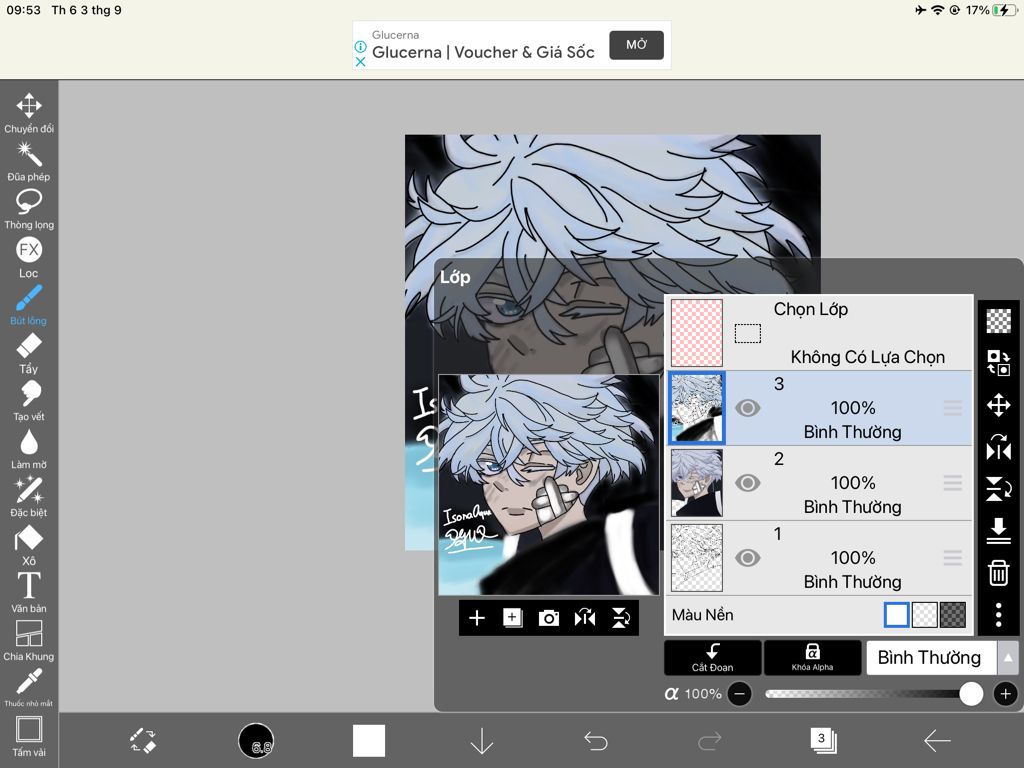Click the Mở button in Glucerna ad

click(636, 45)
